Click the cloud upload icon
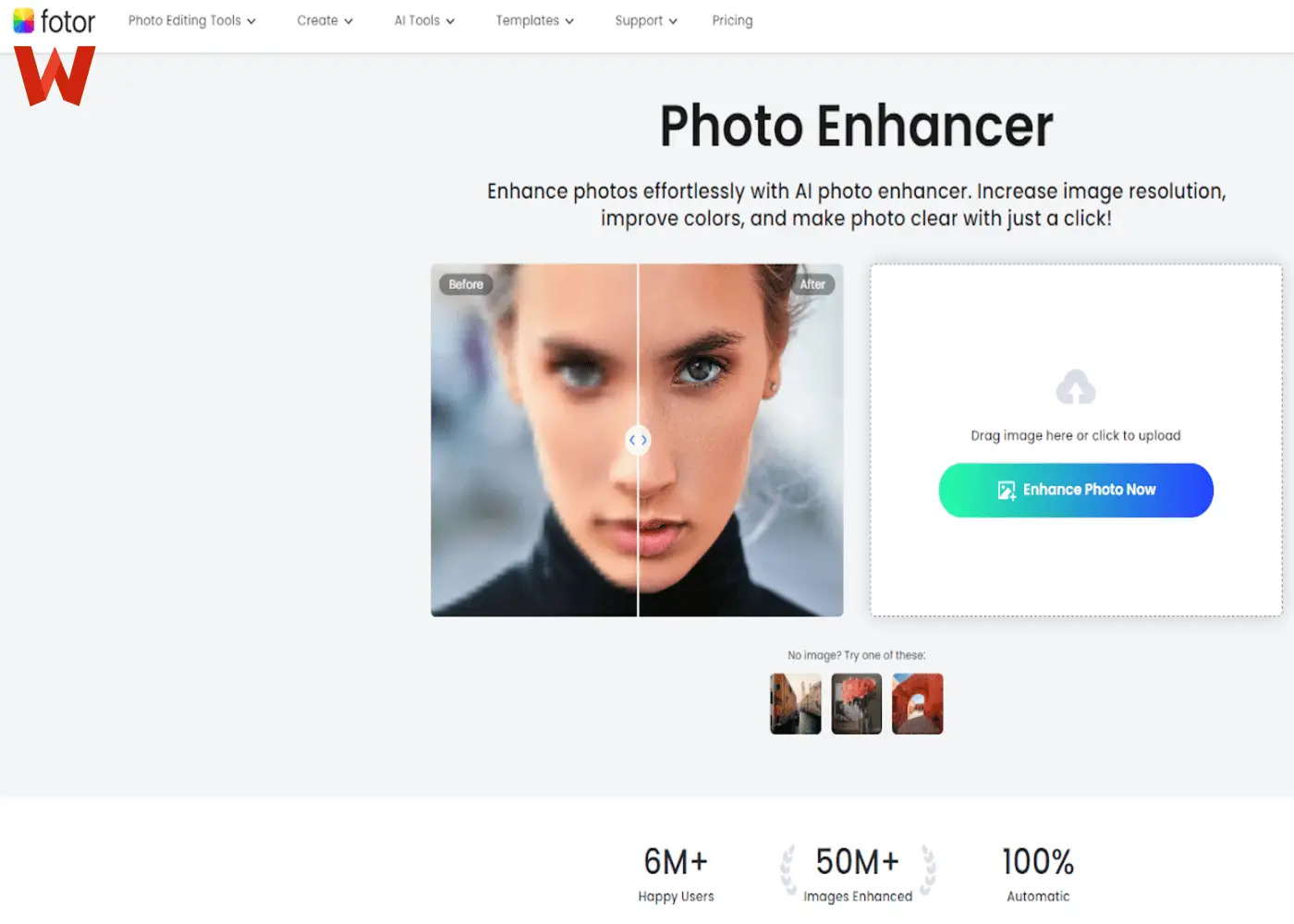Image resolution: width=1294 pixels, height=924 pixels. (1075, 387)
